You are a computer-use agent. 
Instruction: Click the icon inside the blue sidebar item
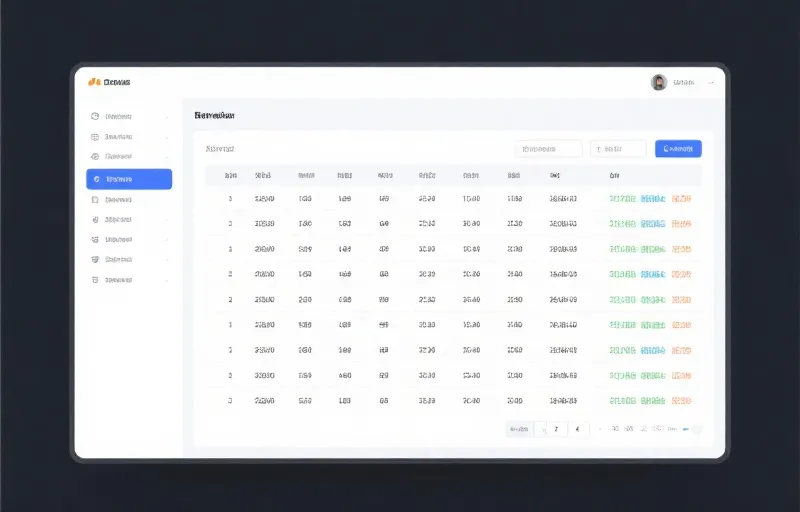click(97, 179)
